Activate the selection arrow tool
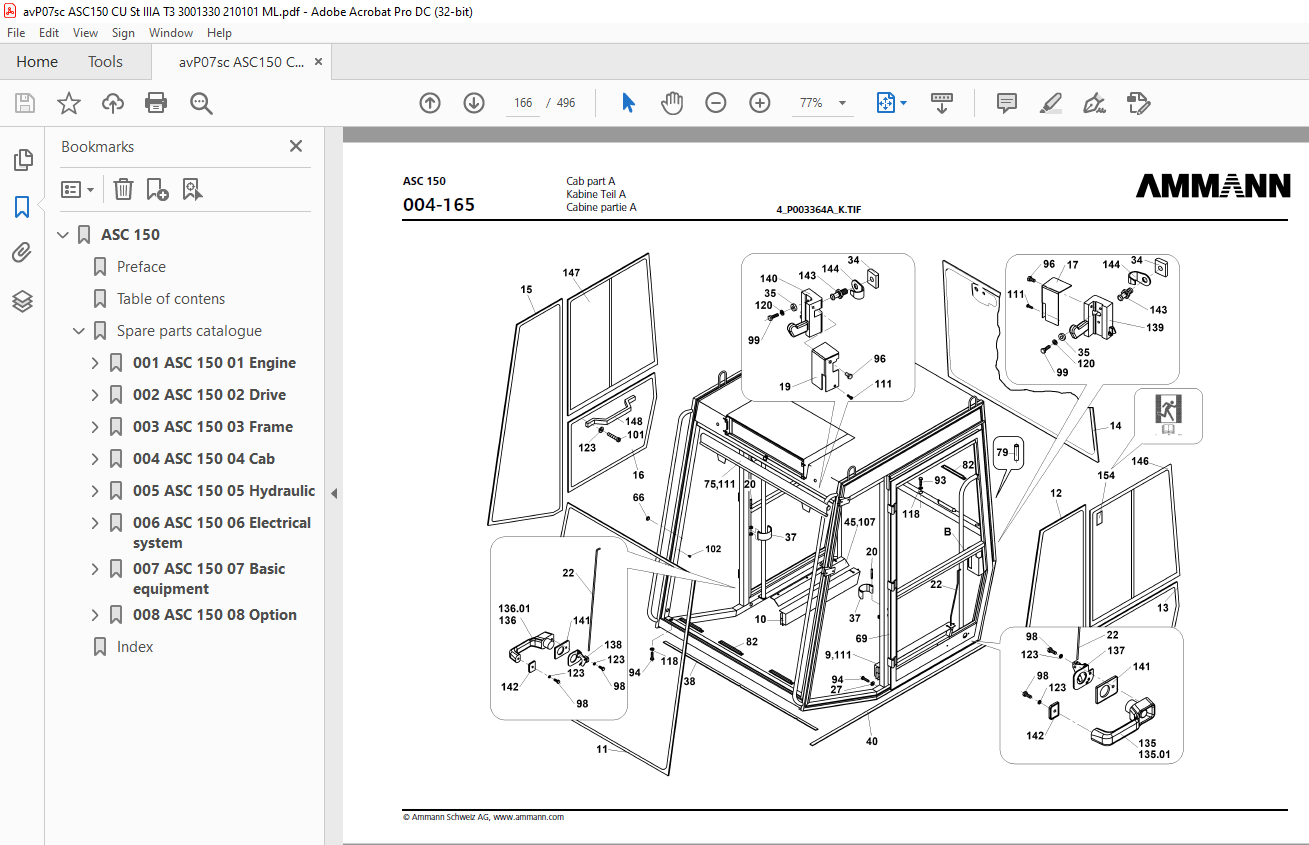Viewport: 1309px width, 845px height. coord(628,103)
